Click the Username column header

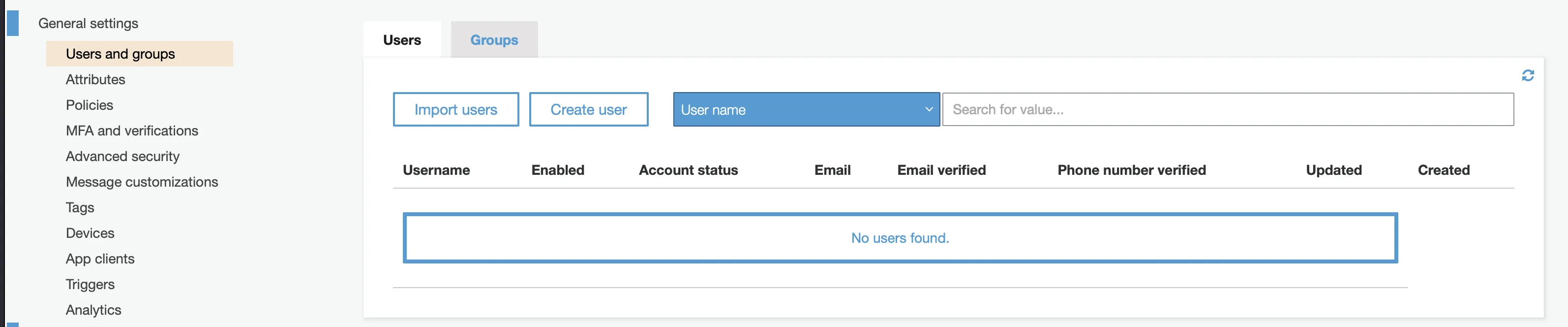point(436,170)
